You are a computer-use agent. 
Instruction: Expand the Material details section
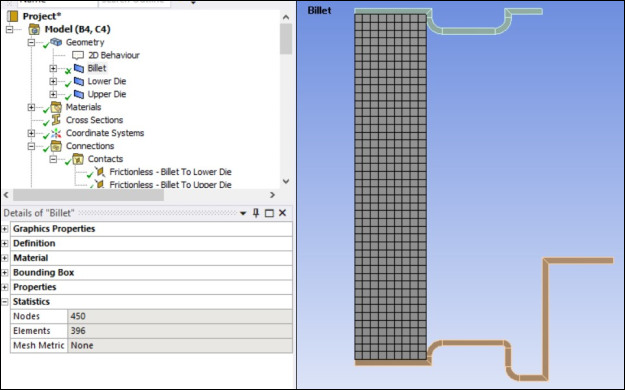point(5,258)
